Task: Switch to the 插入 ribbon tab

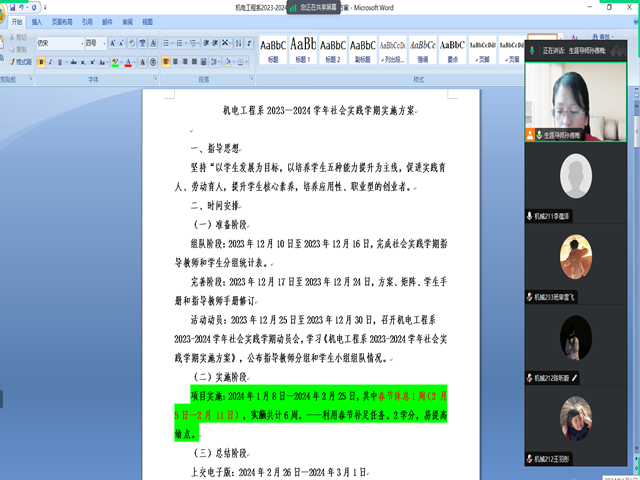Action: [37, 20]
